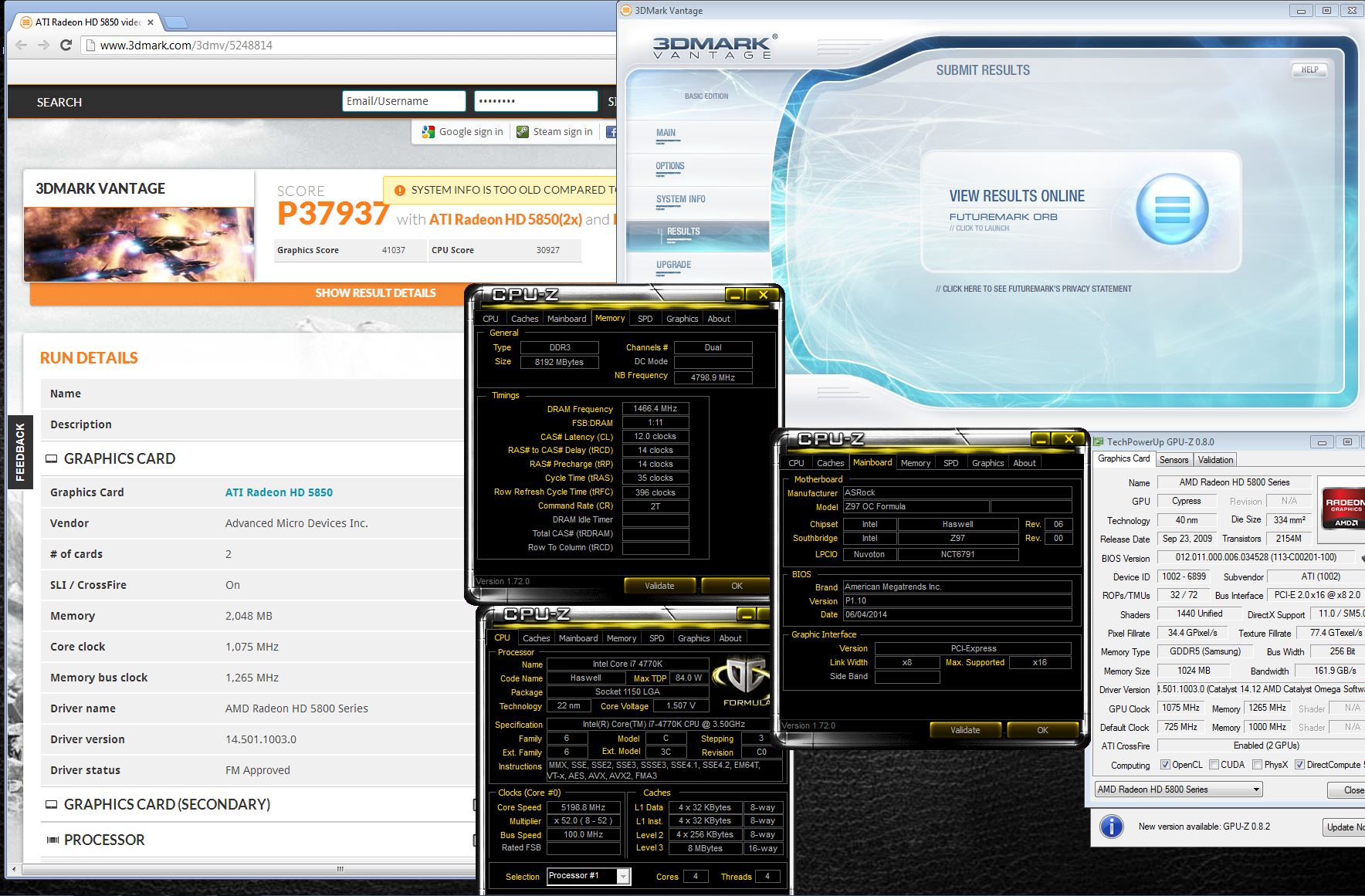Open OPTIONS in the 3DMark Vantage sidebar
The width and height of the screenshot is (1365, 896).
click(x=670, y=166)
